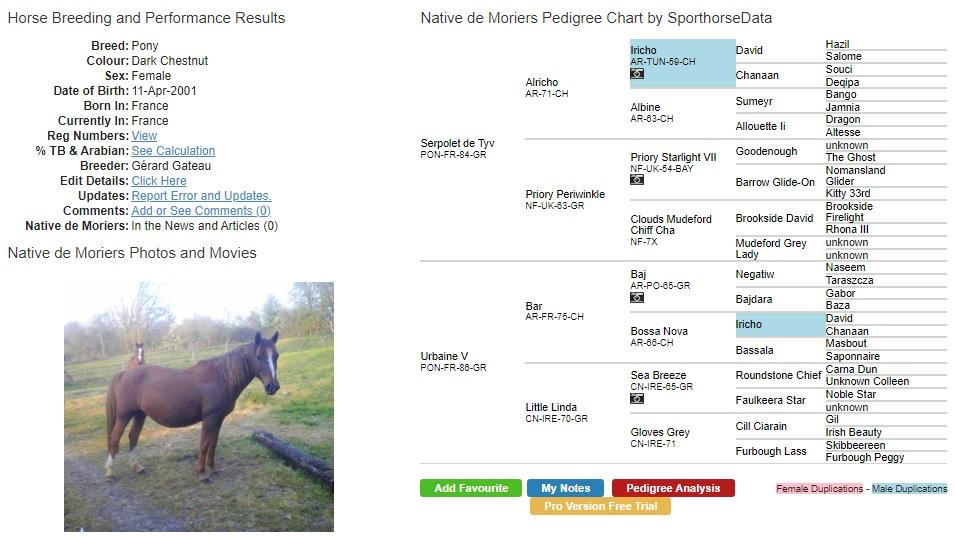Click the camera icon under Iricho
This screenshot has width=955, height=536.
[637, 74]
